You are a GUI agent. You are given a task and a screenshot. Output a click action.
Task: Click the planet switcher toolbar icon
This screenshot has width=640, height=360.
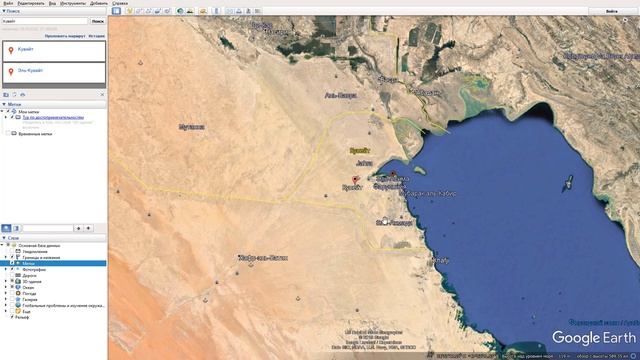tap(203, 11)
